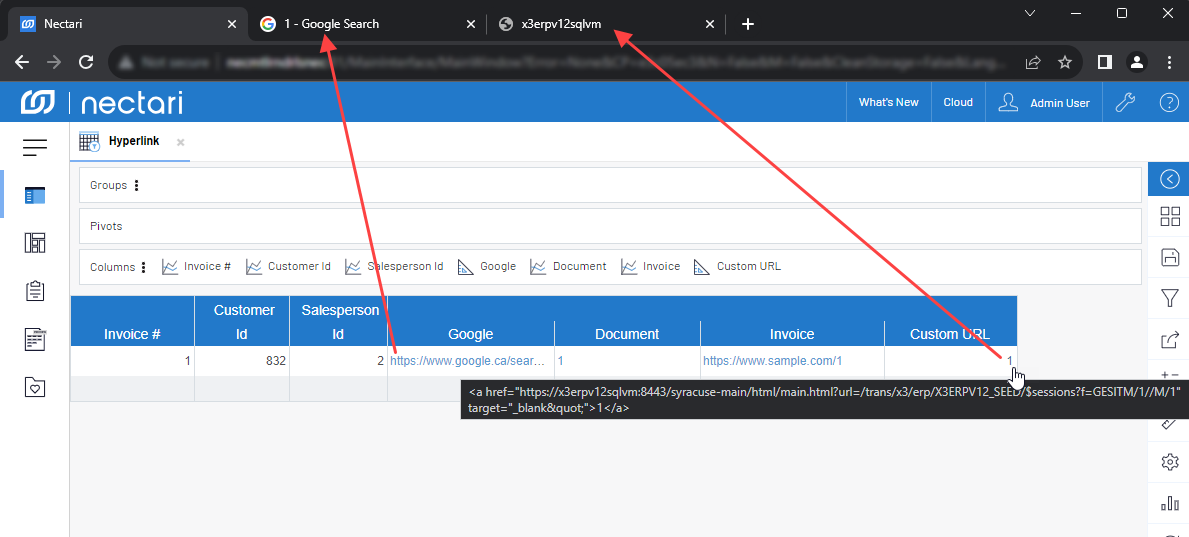Open the settings gear in right sidebar
Viewport: 1189px width, 537px height.
(x=1169, y=462)
